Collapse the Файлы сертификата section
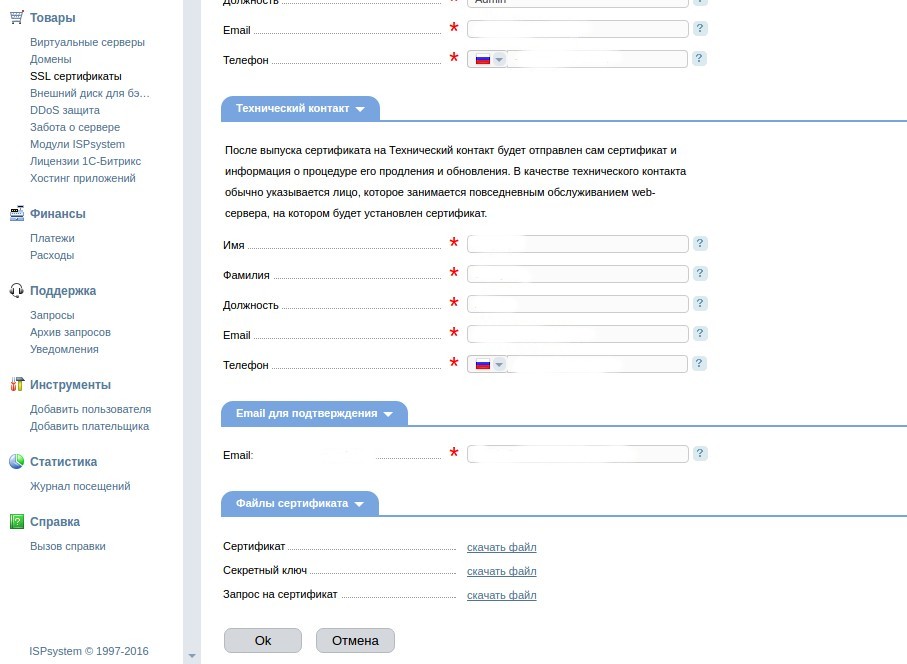This screenshot has width=907, height=664. tap(300, 504)
